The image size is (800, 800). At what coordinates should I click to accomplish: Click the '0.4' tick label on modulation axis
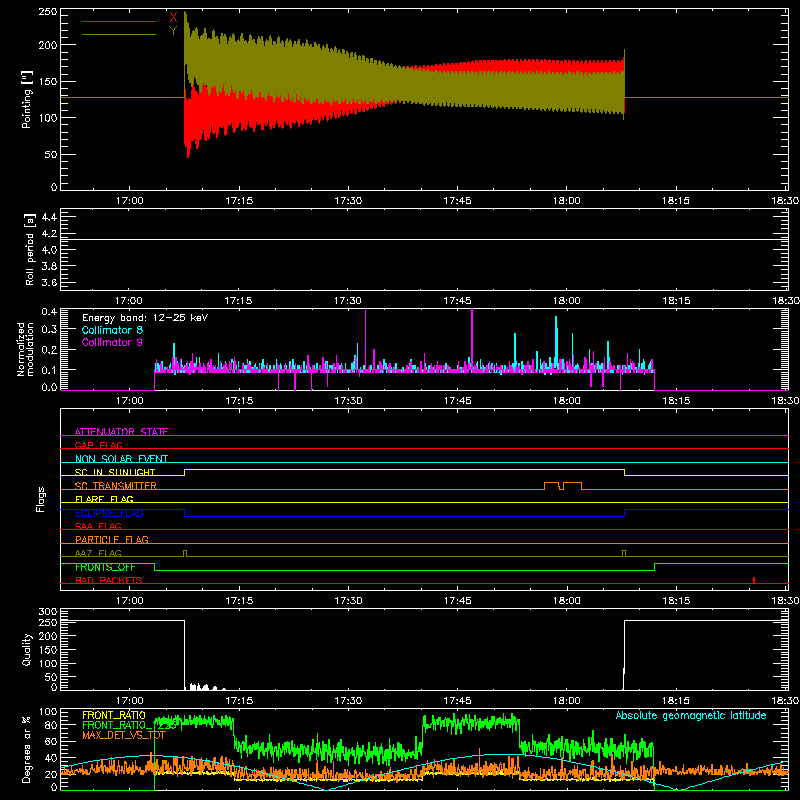pos(49,311)
